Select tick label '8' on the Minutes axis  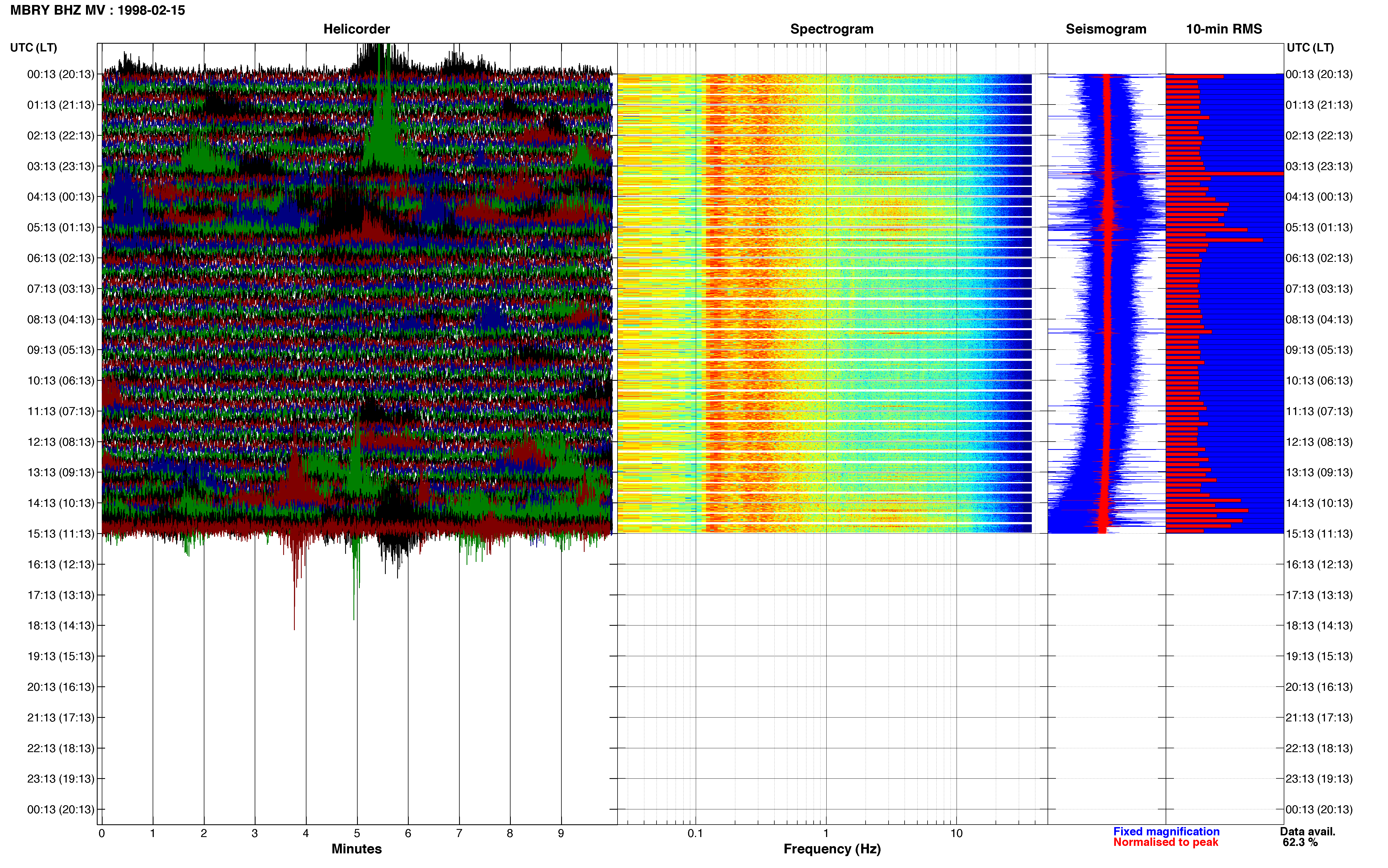click(510, 833)
